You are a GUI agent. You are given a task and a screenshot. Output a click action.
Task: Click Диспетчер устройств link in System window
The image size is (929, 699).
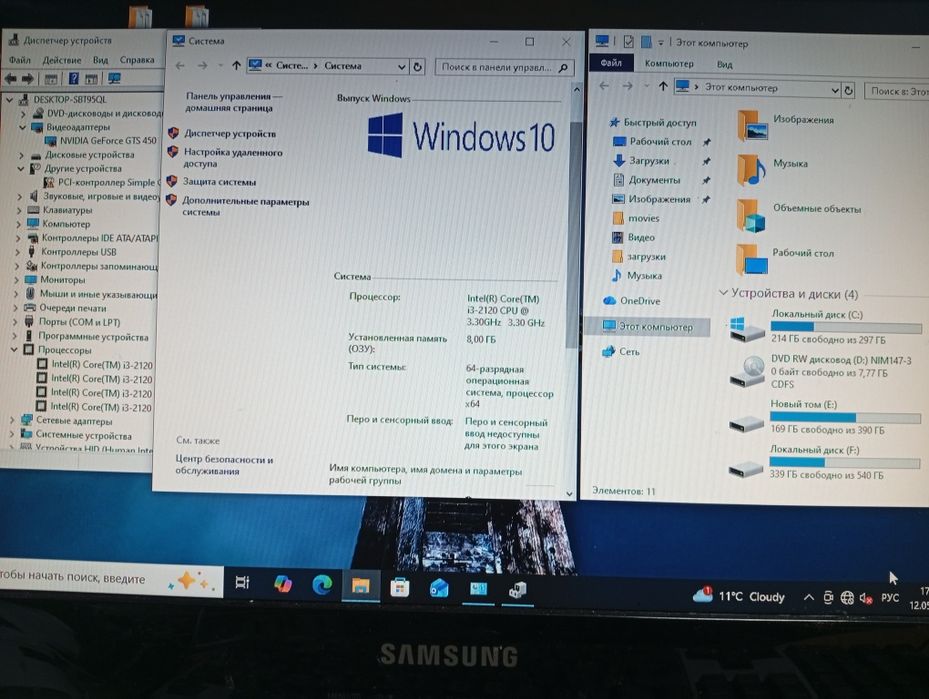230,134
